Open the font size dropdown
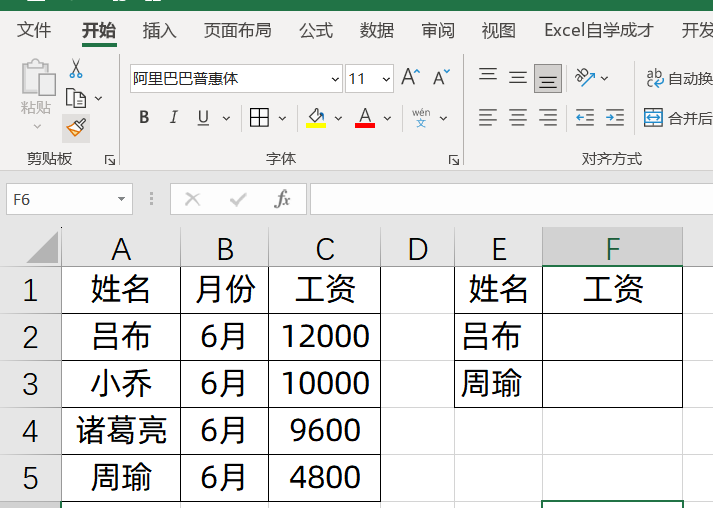The height and width of the screenshot is (508, 713). 385,79
